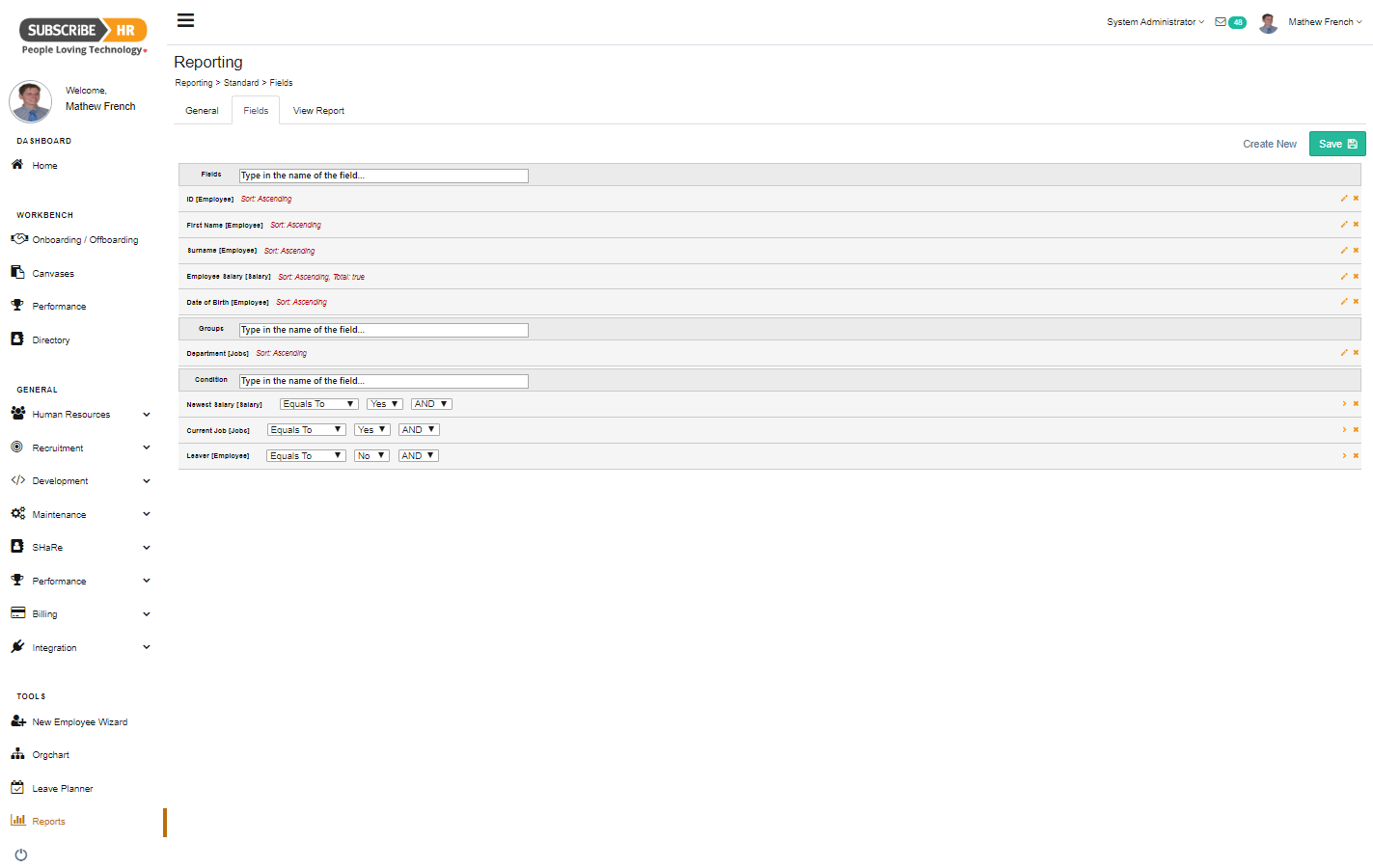This screenshot has width=1373, height=868.
Task: Delete the Leaver [Employee] condition row
Action: (x=1356, y=456)
